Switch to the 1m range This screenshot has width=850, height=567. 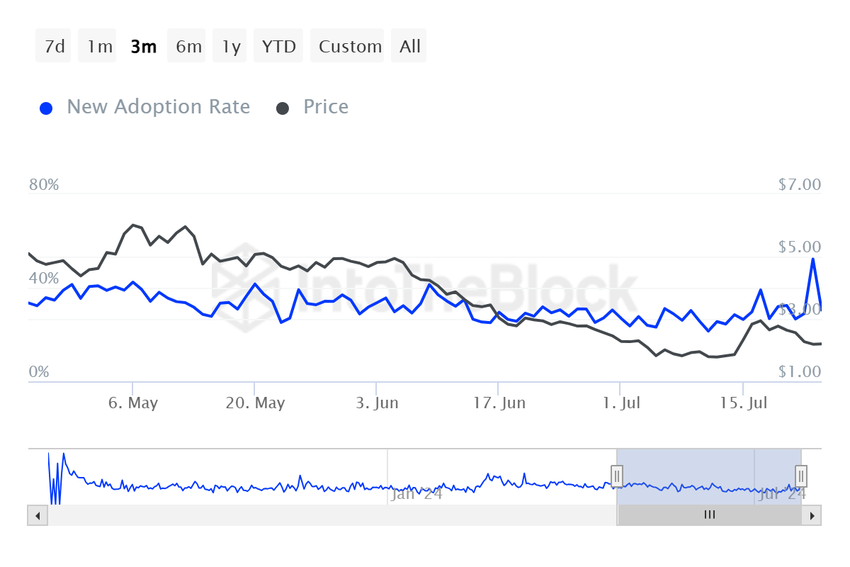[99, 46]
